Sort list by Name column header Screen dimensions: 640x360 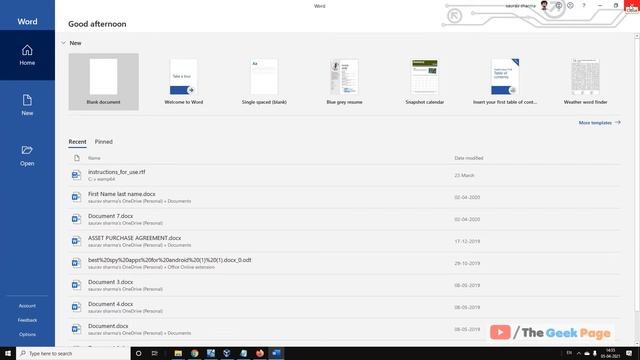coord(94,158)
